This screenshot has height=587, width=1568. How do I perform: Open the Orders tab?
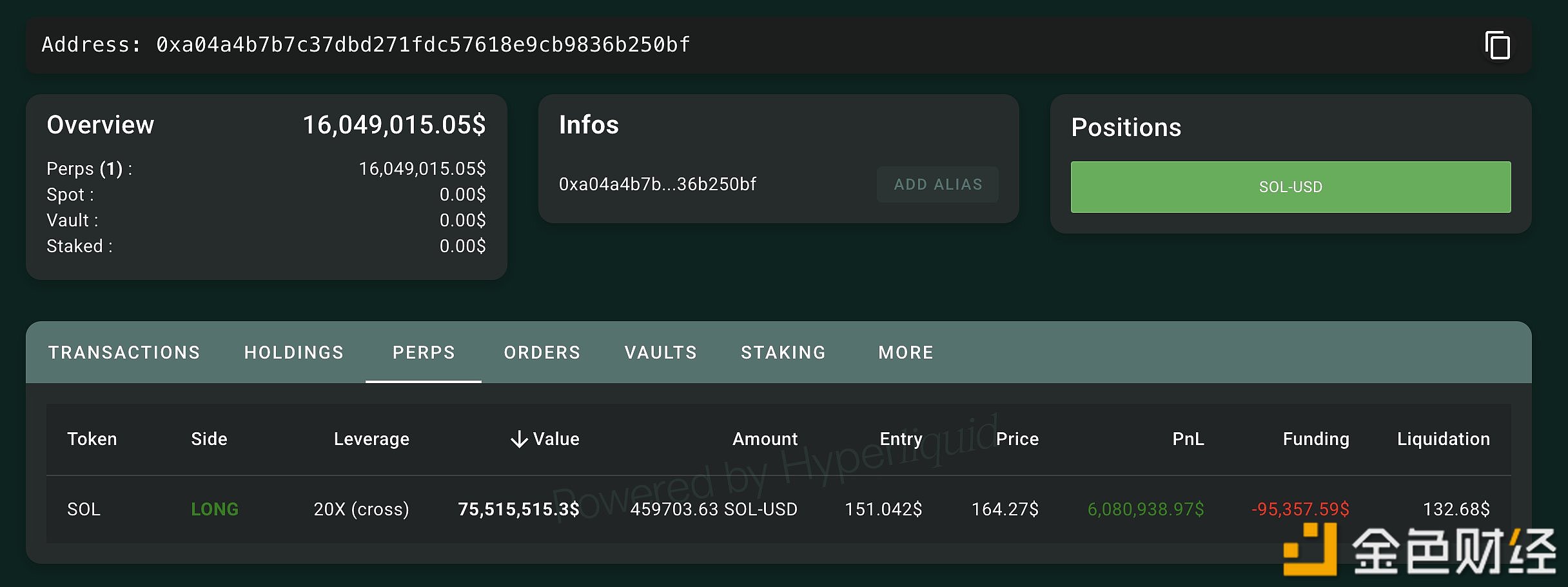pos(542,352)
